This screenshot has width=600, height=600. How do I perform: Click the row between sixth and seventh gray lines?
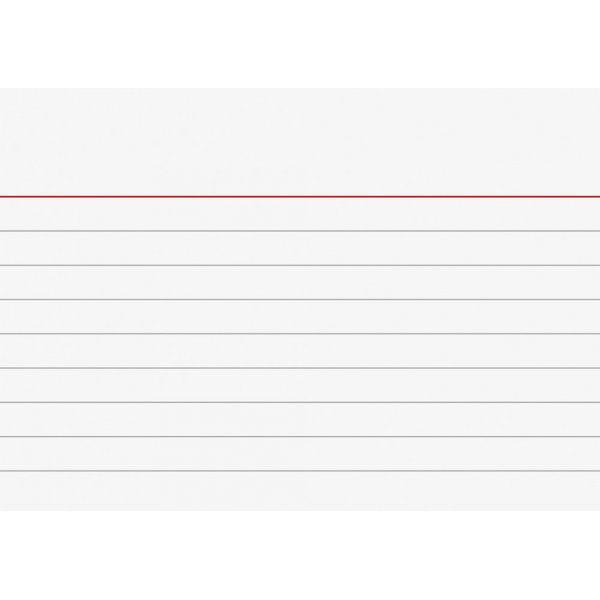pyautogui.click(x=300, y=419)
